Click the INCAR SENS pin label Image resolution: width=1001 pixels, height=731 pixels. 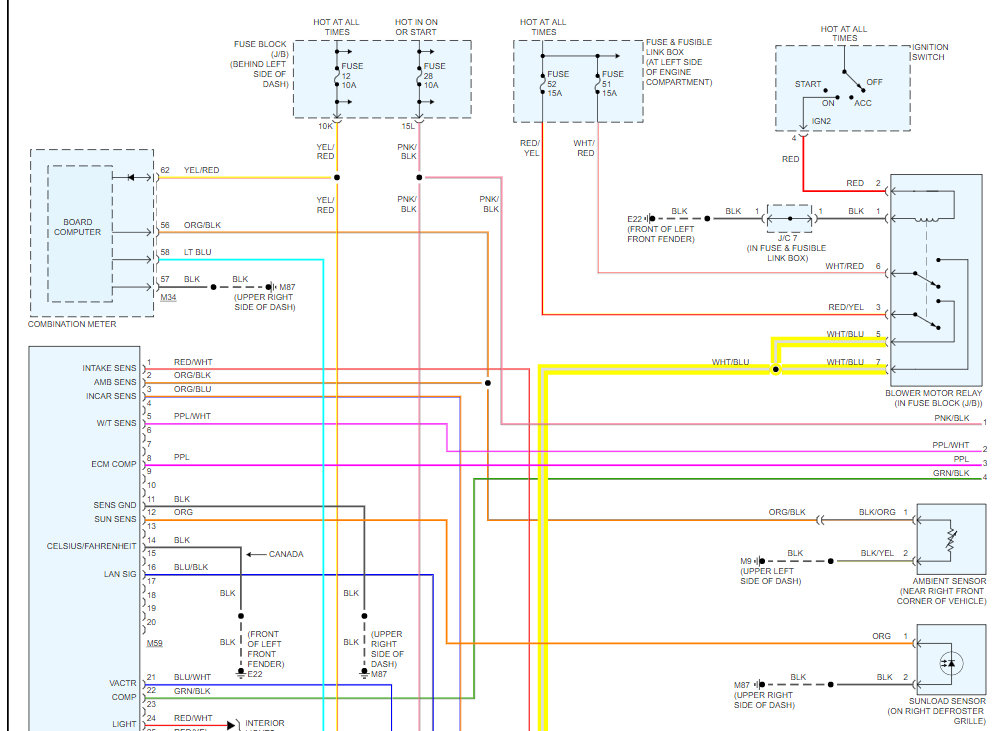point(111,396)
